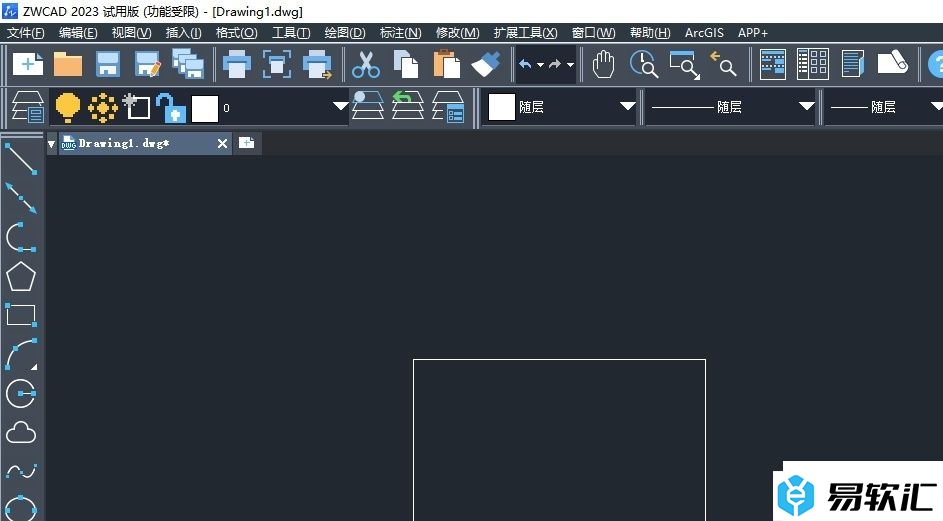Open the Tool Palettes icon
The width and height of the screenshot is (943, 521).
tap(853, 64)
